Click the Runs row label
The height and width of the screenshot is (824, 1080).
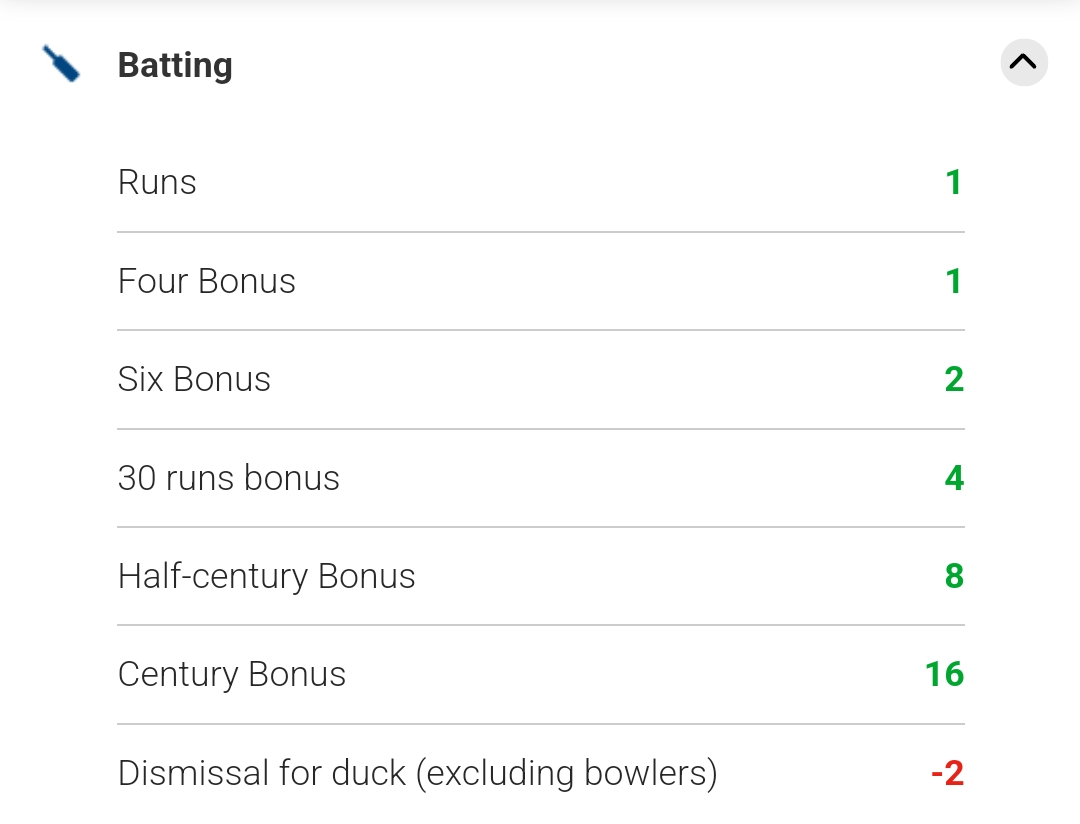coord(157,183)
